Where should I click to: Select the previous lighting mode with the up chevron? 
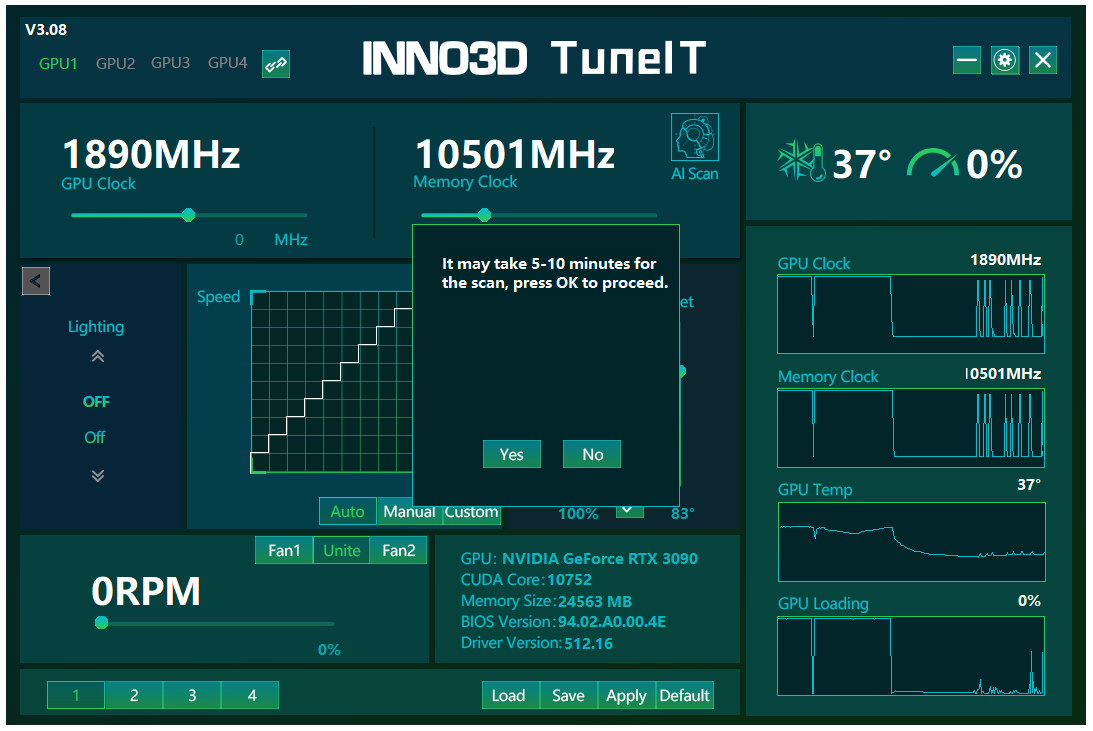(98, 357)
